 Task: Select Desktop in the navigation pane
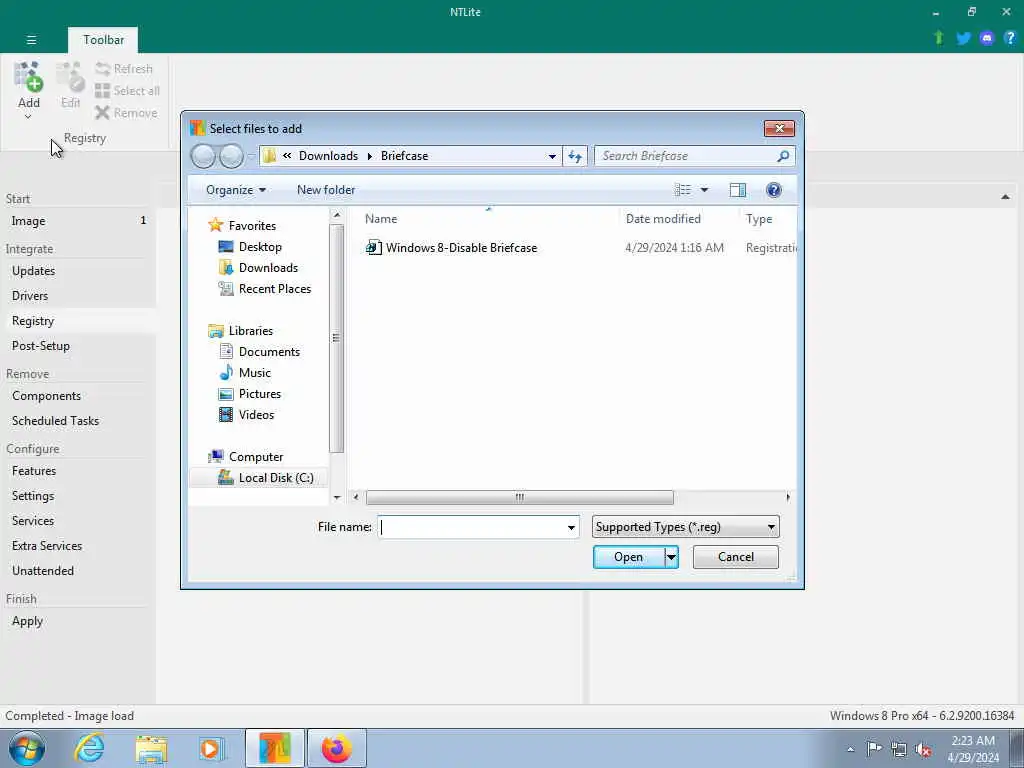[260, 246]
